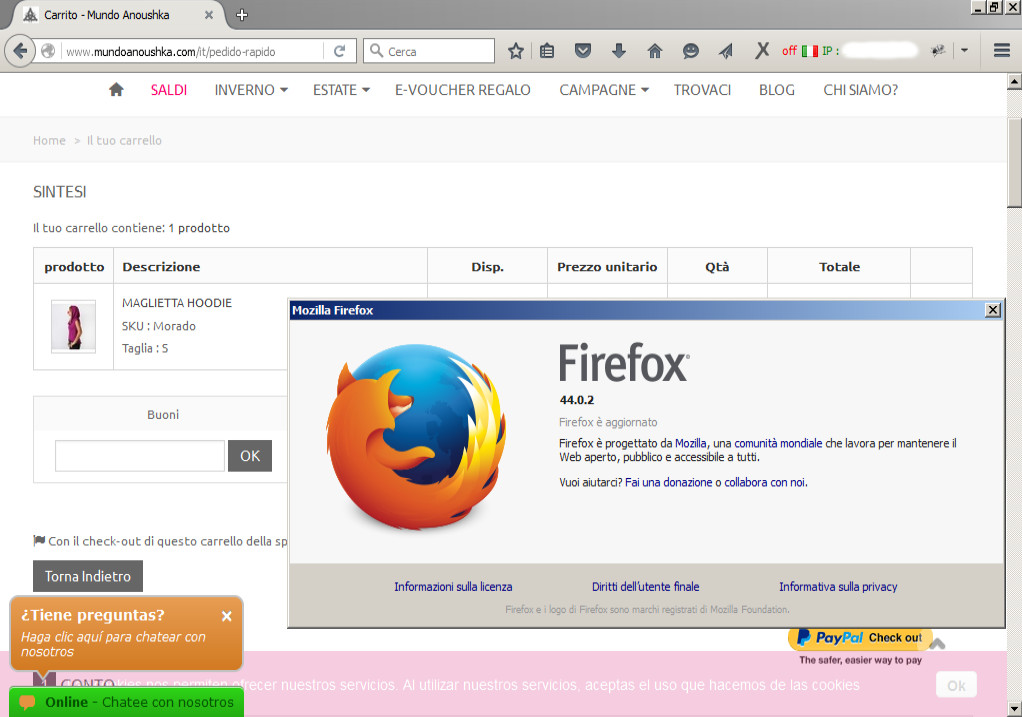Click the site home icon in navigation
The height and width of the screenshot is (717, 1022).
pyautogui.click(x=116, y=89)
